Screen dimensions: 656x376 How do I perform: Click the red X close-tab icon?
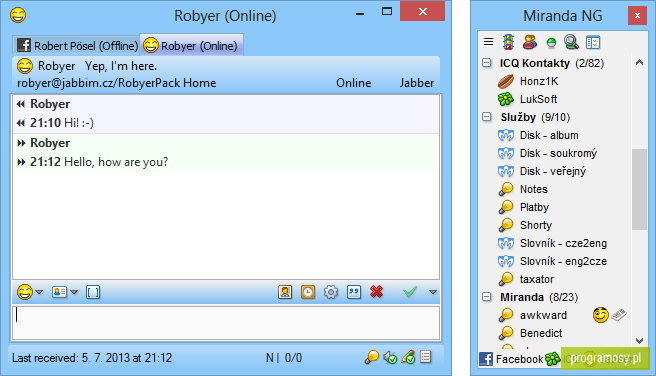[377, 292]
